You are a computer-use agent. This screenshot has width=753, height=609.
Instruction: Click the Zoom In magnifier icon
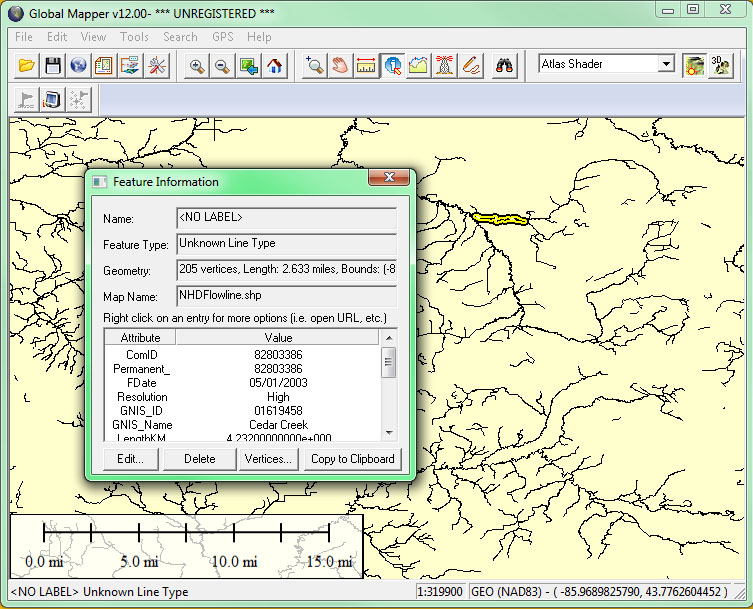click(197, 65)
